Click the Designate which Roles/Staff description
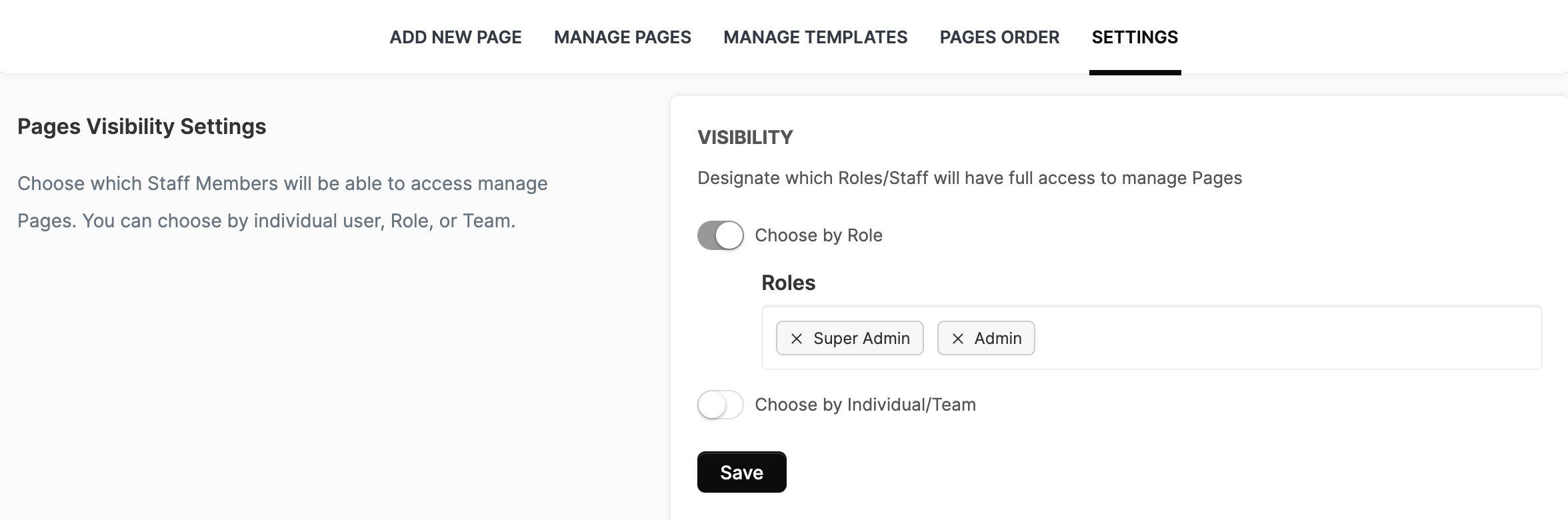1568x520 pixels. [969, 178]
